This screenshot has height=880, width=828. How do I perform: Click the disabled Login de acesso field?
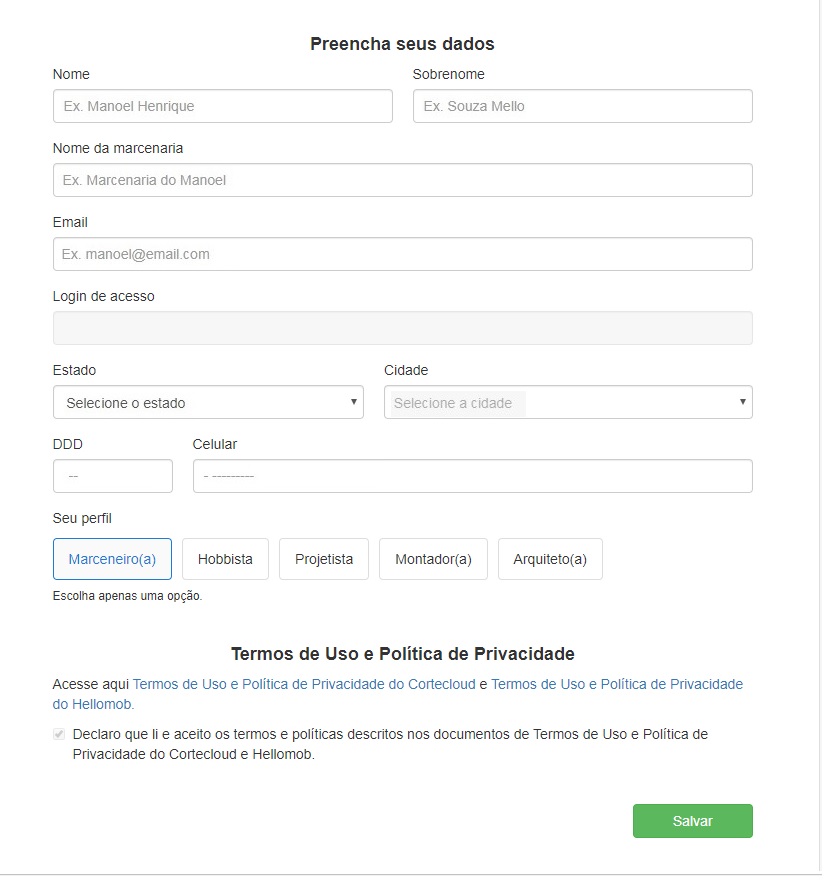402,328
